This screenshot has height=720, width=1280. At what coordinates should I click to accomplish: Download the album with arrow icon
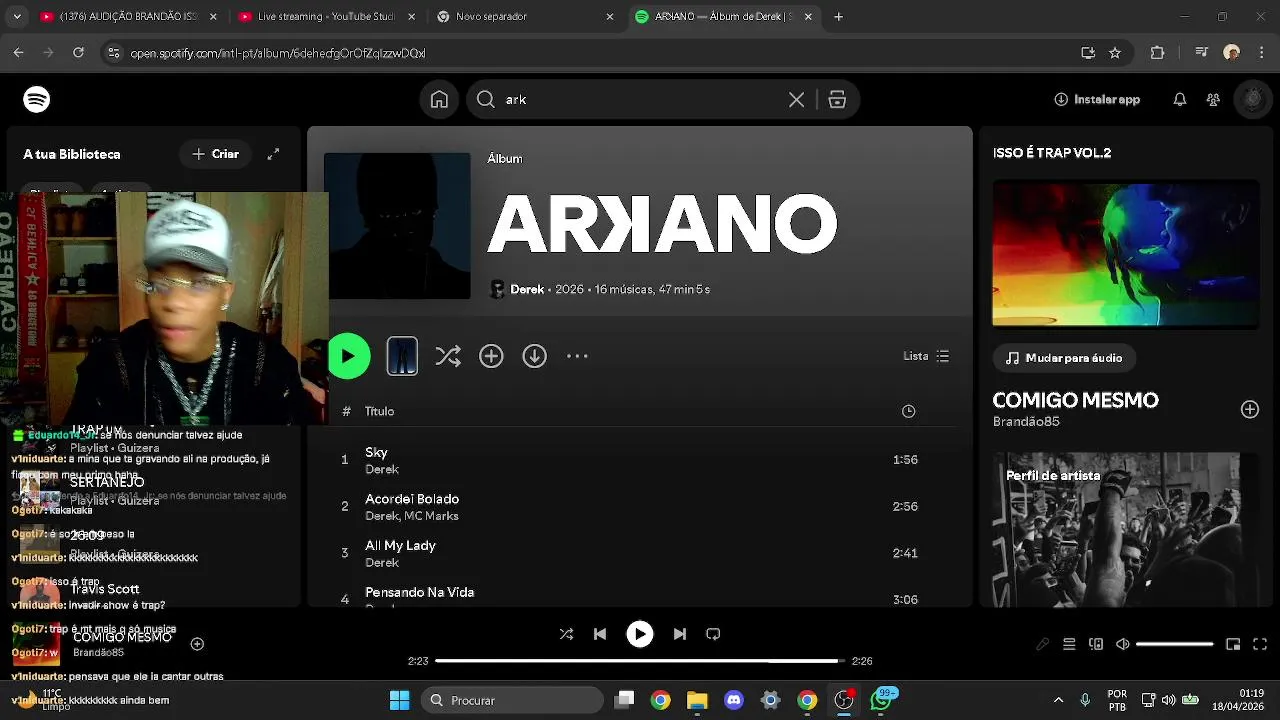pyautogui.click(x=535, y=356)
